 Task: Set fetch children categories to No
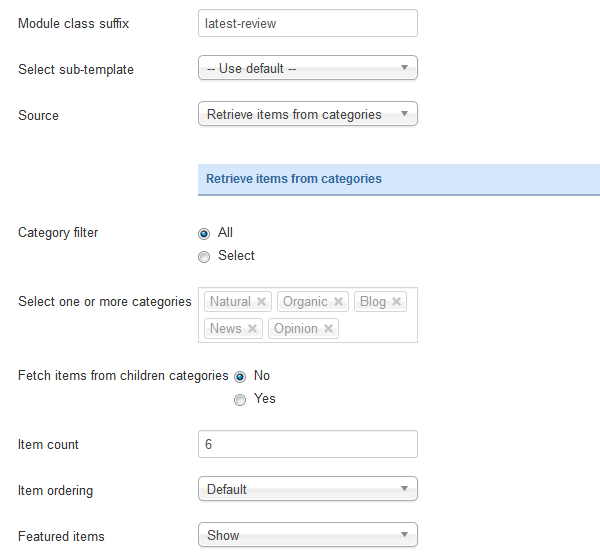[x=240, y=377]
